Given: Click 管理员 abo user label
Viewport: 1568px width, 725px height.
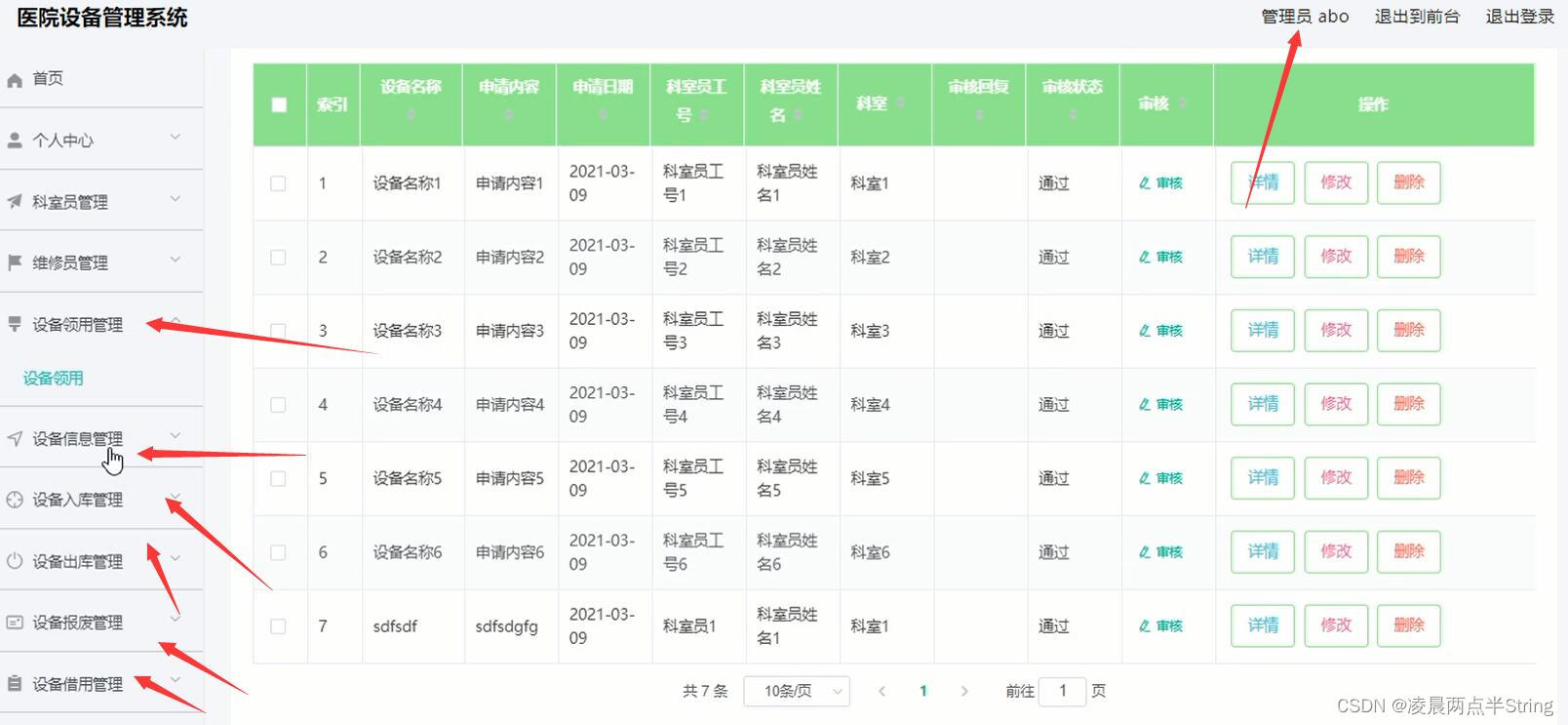Looking at the screenshot, I should pos(1305,17).
